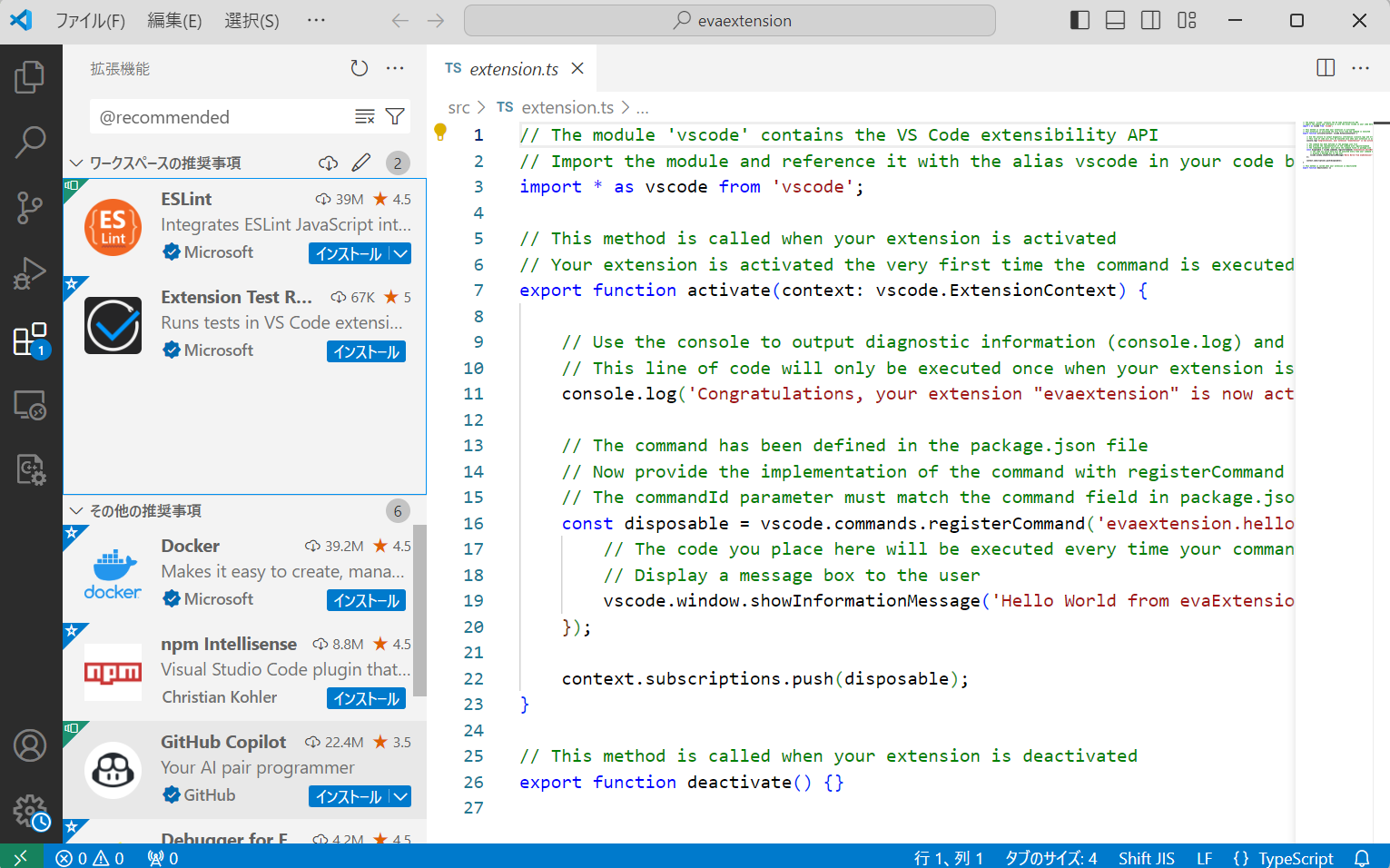The width and height of the screenshot is (1390, 868).
Task: Open the Explorer sidebar icon
Action: pyautogui.click(x=31, y=77)
